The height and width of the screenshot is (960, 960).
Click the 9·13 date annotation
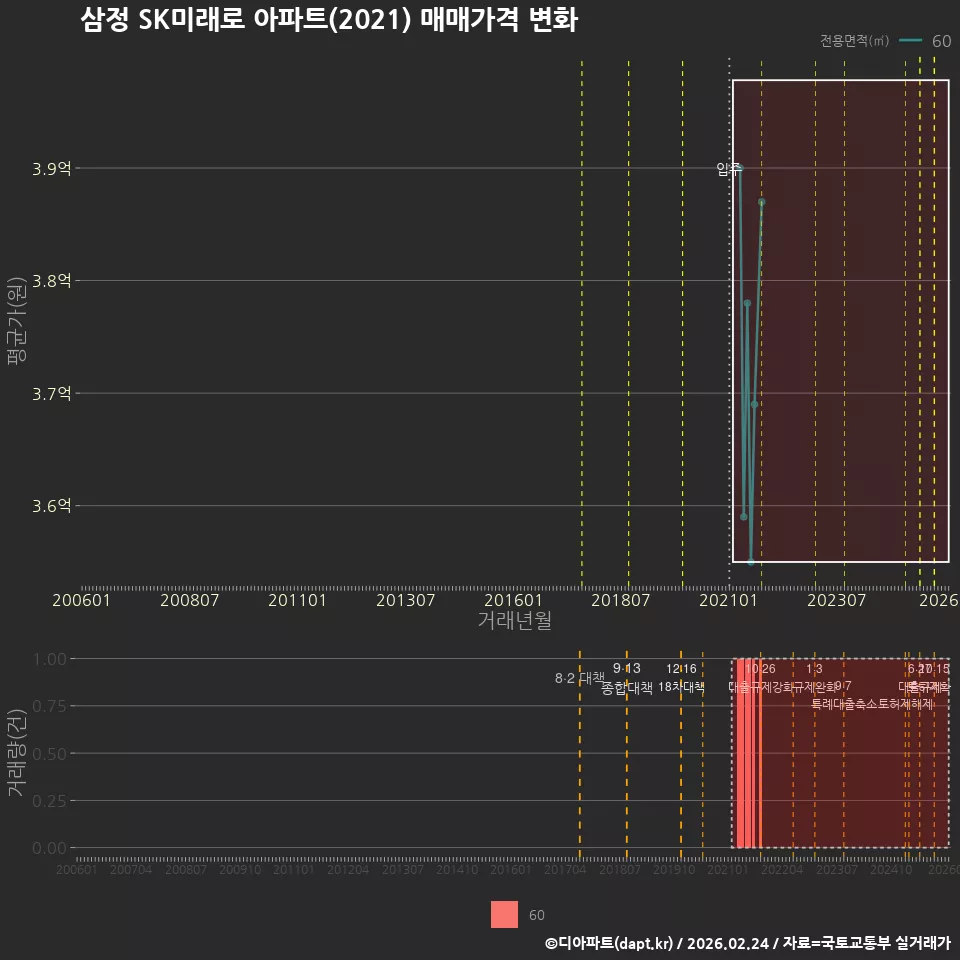627,669
